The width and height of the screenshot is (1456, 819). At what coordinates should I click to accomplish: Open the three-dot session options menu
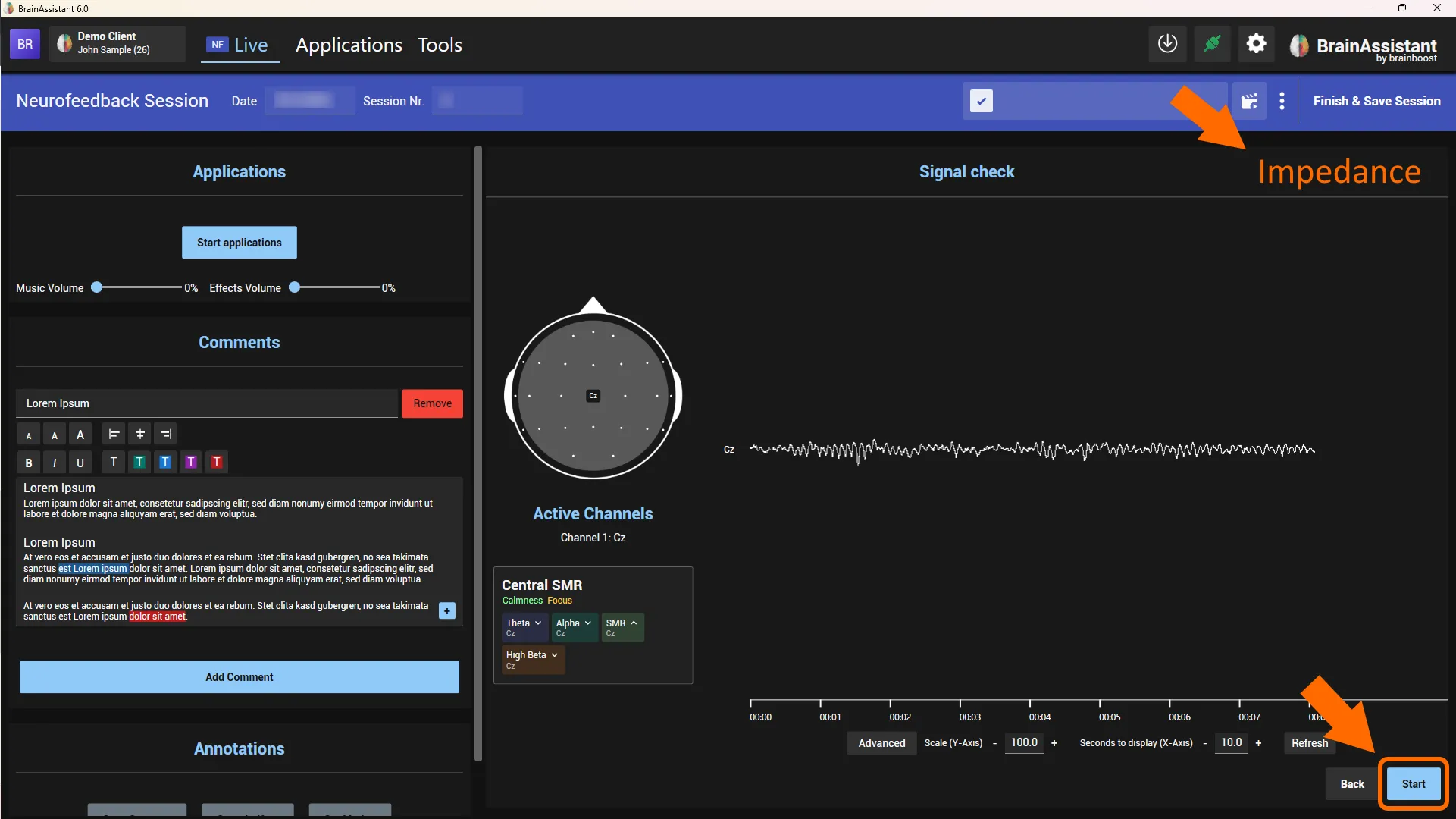[1282, 101]
